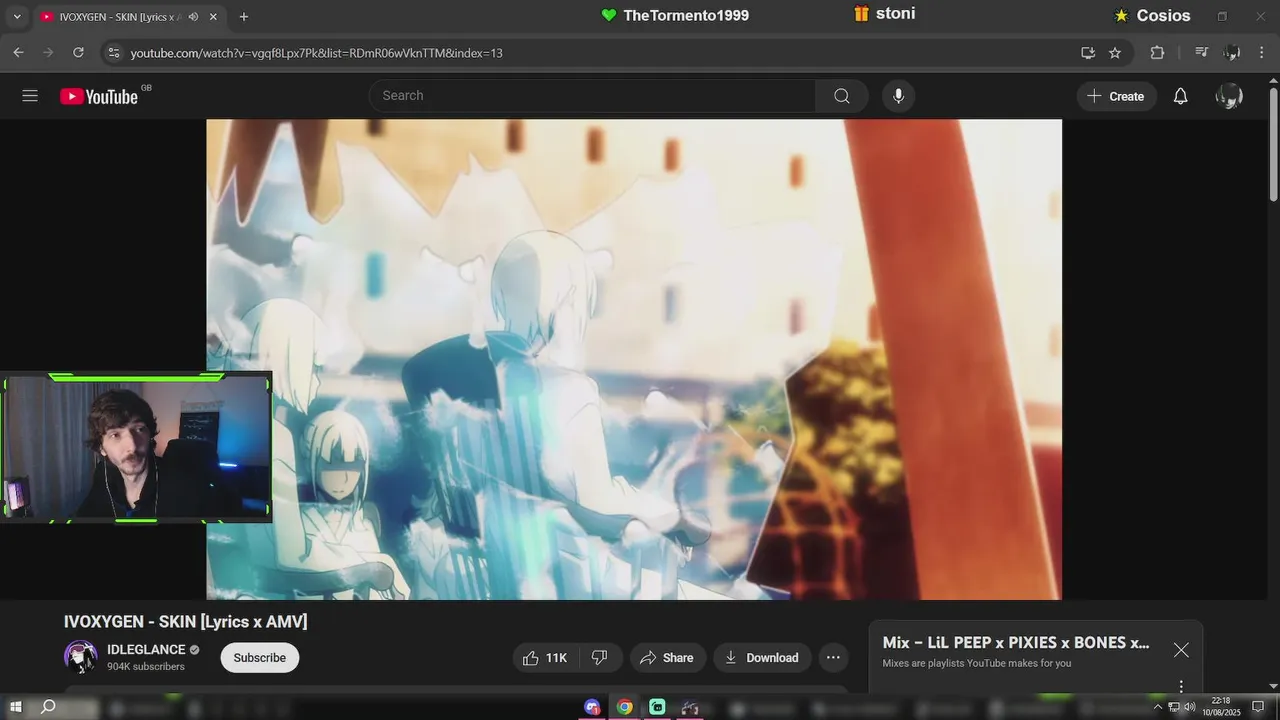This screenshot has width=1280, height=720.
Task: View site information icon in address bar
Action: [x=113, y=53]
